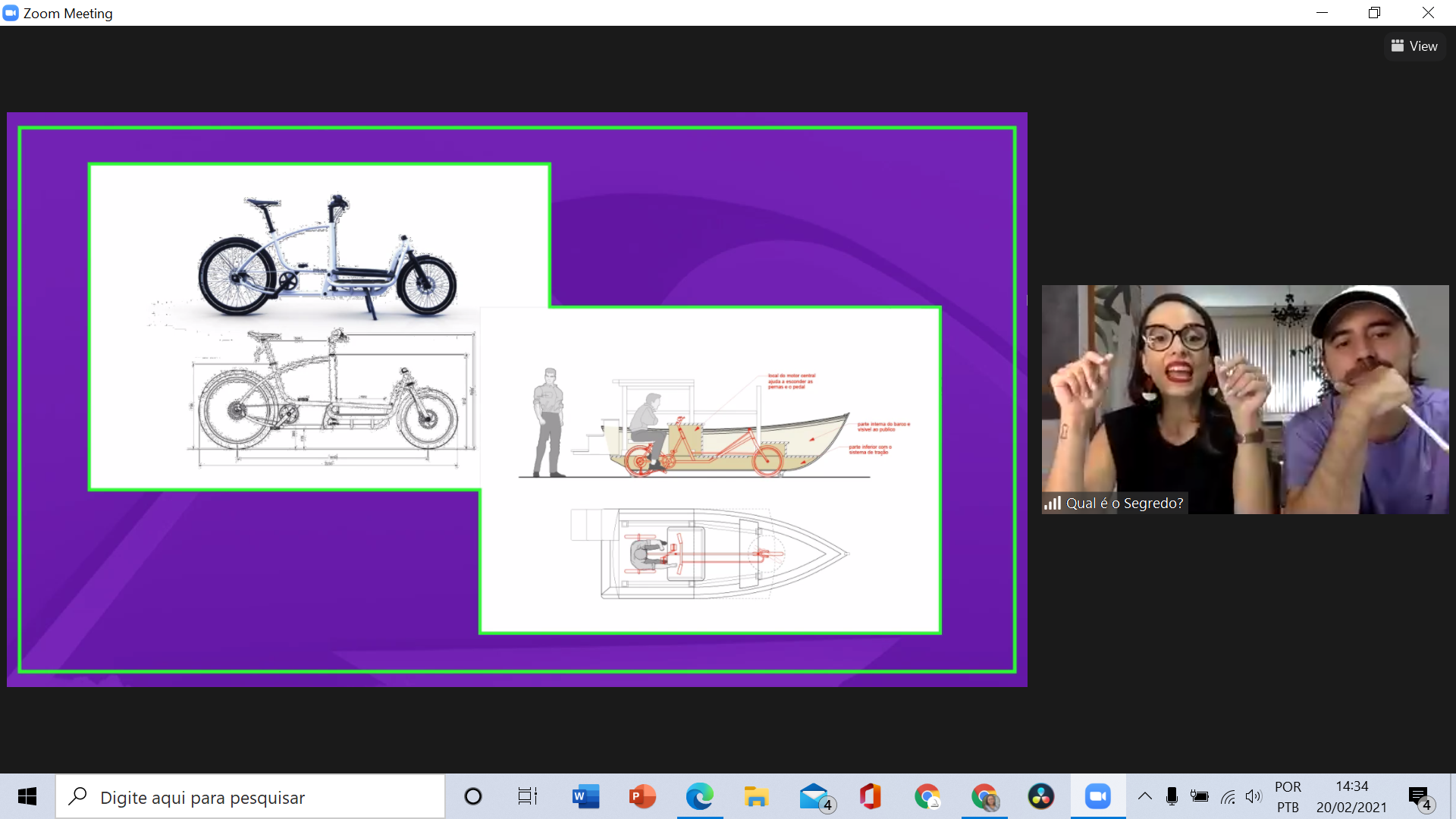Screen dimensions: 1456x819
Task: Open PowerPoint from the taskbar
Action: tap(642, 796)
